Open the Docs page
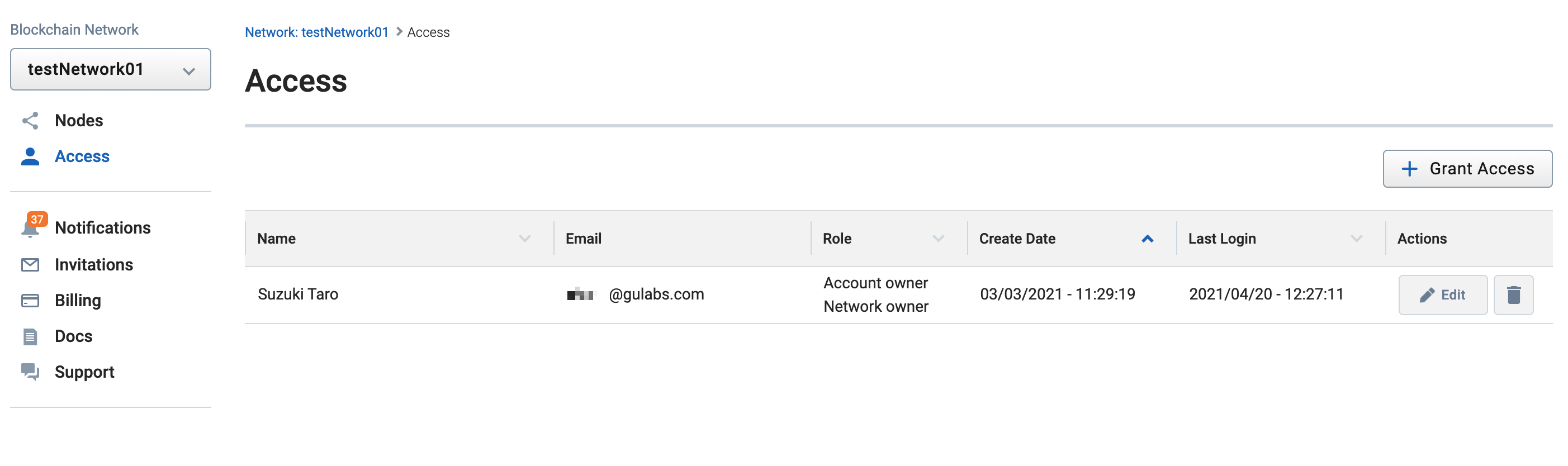1568x466 pixels. point(74,336)
